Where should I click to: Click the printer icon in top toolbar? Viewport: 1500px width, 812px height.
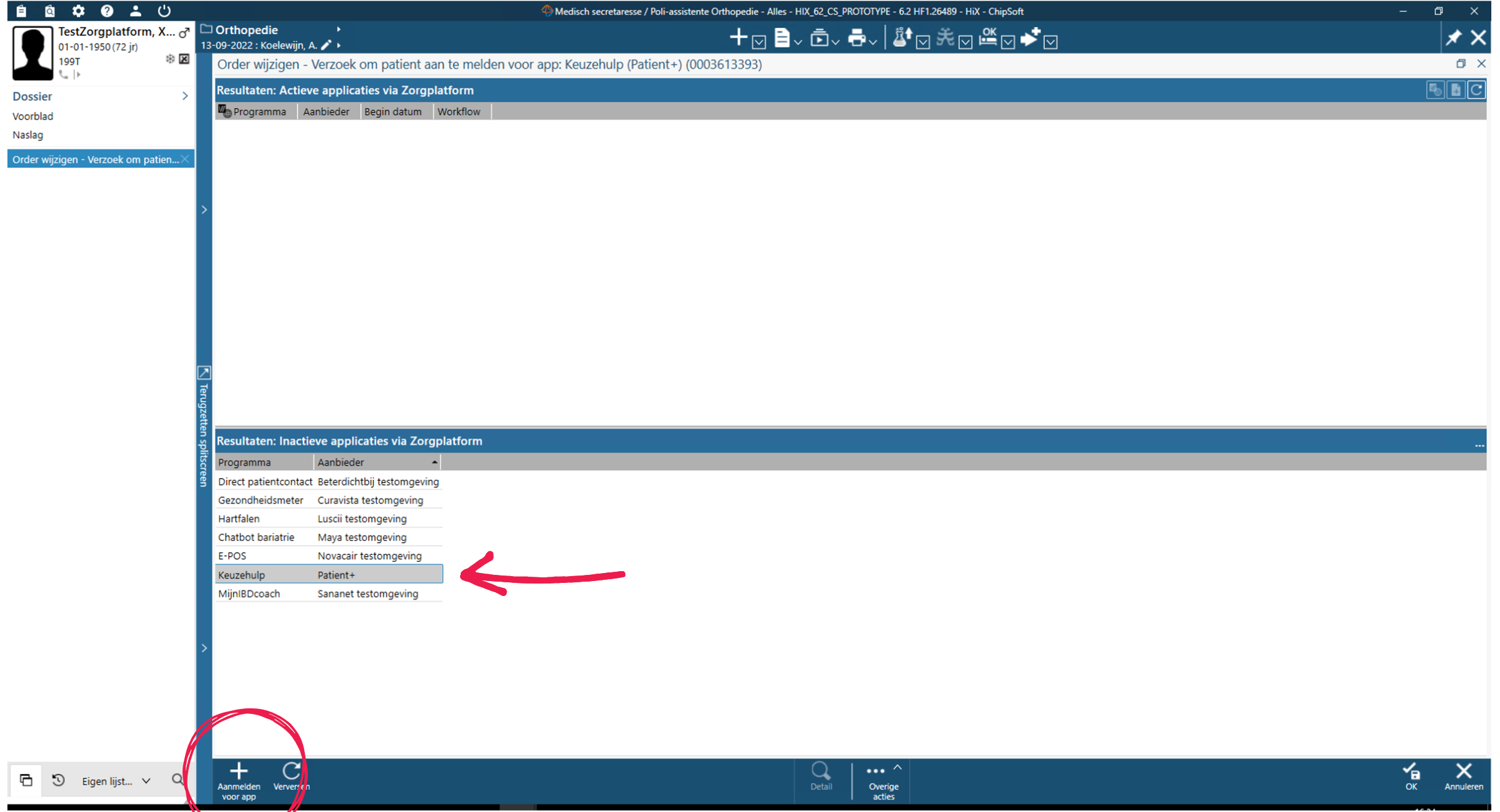pos(856,38)
